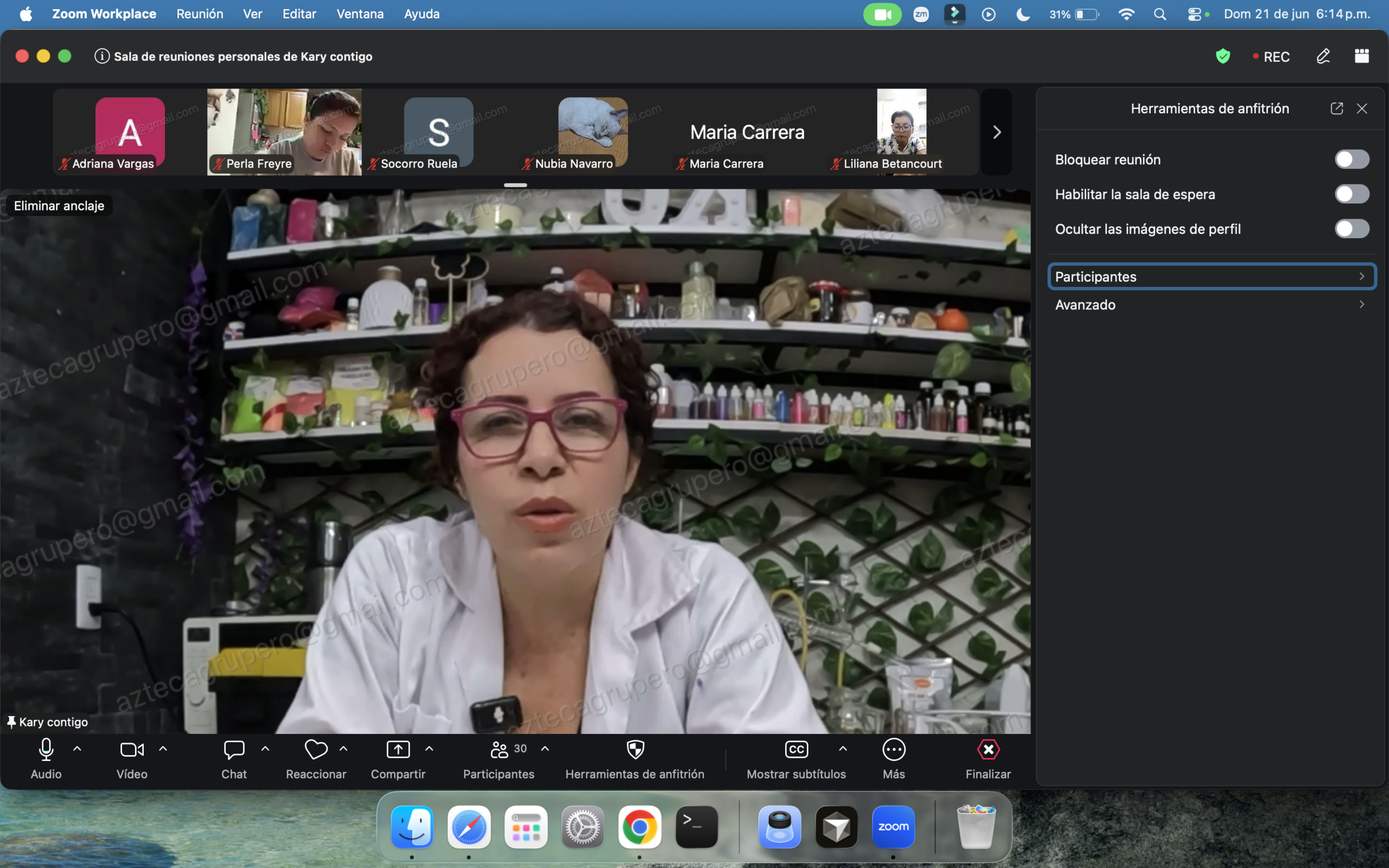1389x868 pixels.
Task: Open the Ayuda menu
Action: (x=421, y=14)
